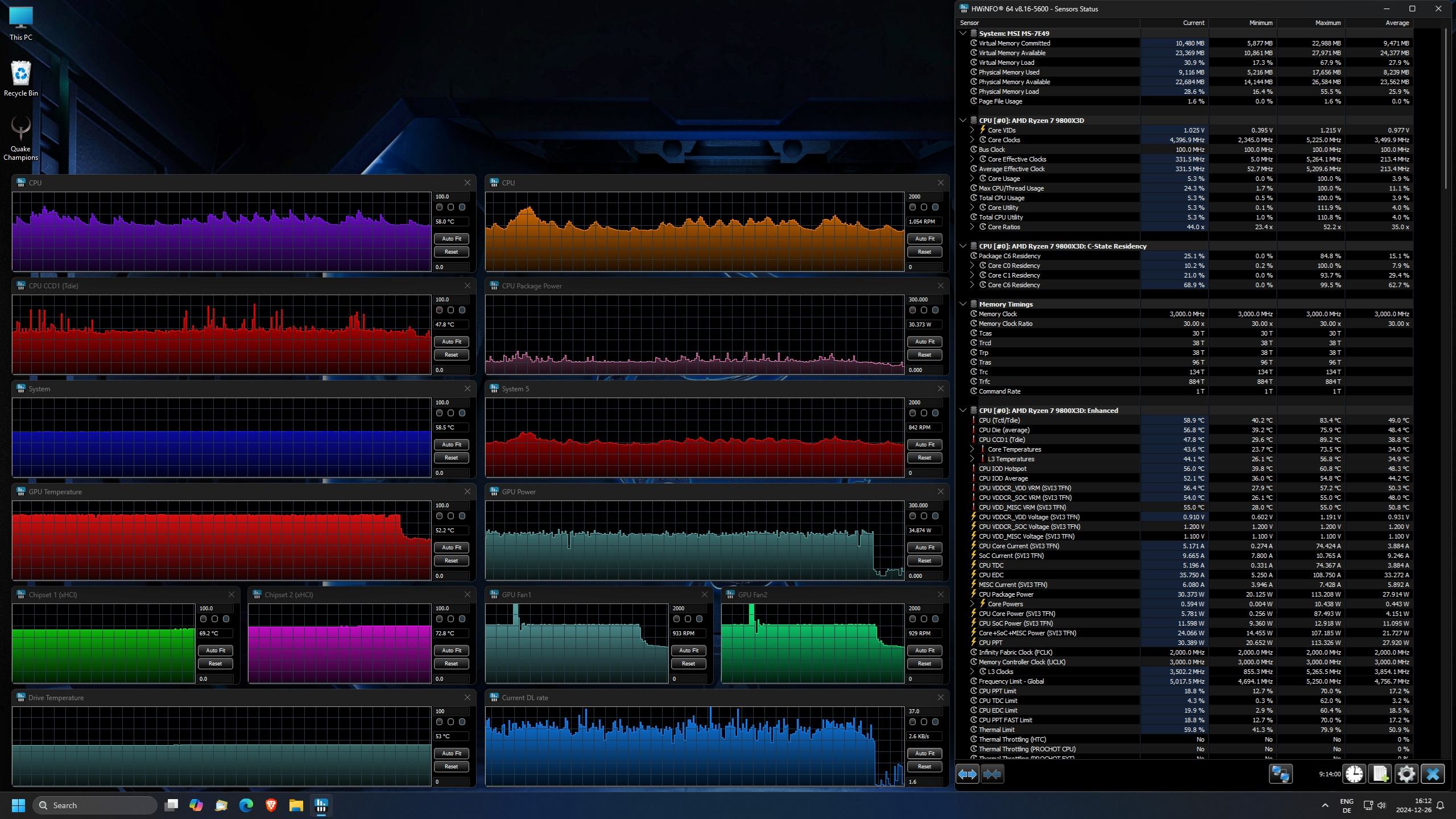Image resolution: width=1456 pixels, height=819 pixels.
Task: Click the expand sensor columns arrows icon
Action: tap(967, 774)
